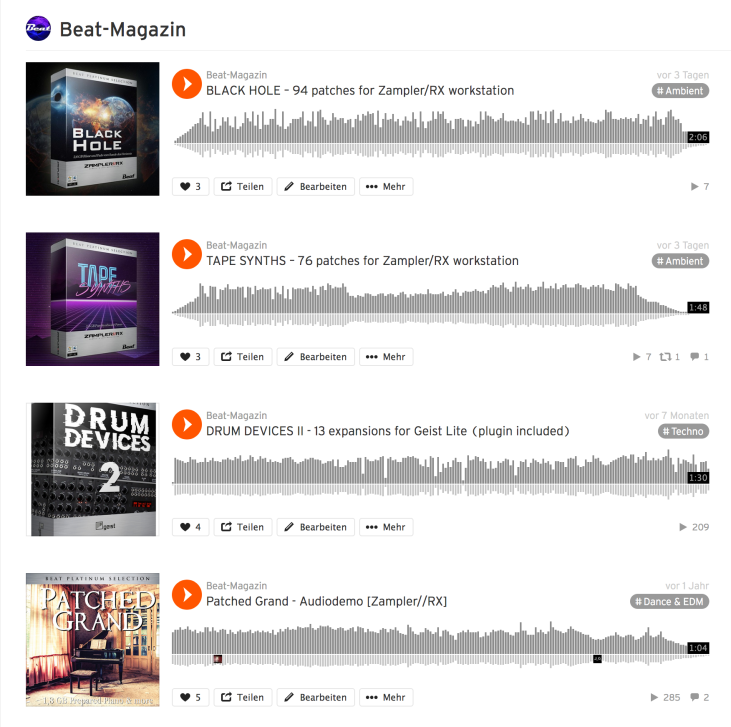The image size is (731, 727).
Task: Share the TAPE SYNTHS track via Teilen
Action: (x=243, y=357)
